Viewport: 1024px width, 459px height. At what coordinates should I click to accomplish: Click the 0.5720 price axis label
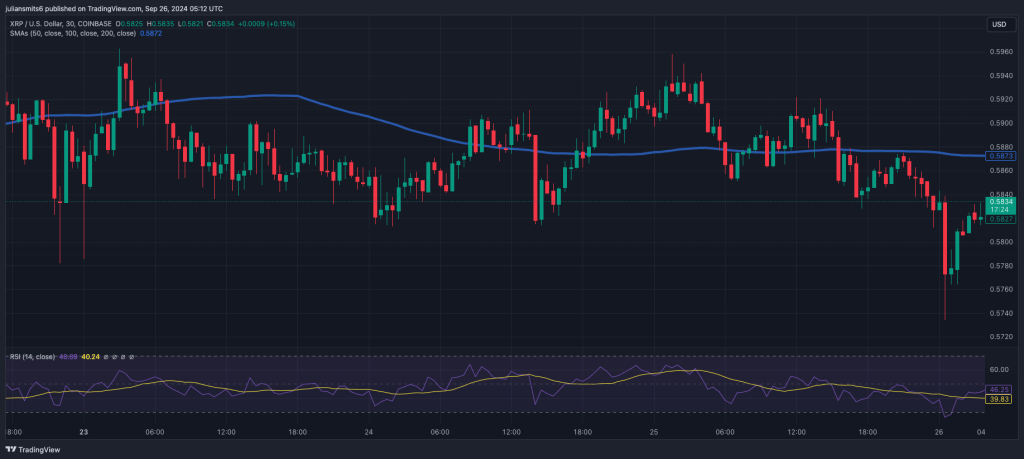click(1002, 337)
